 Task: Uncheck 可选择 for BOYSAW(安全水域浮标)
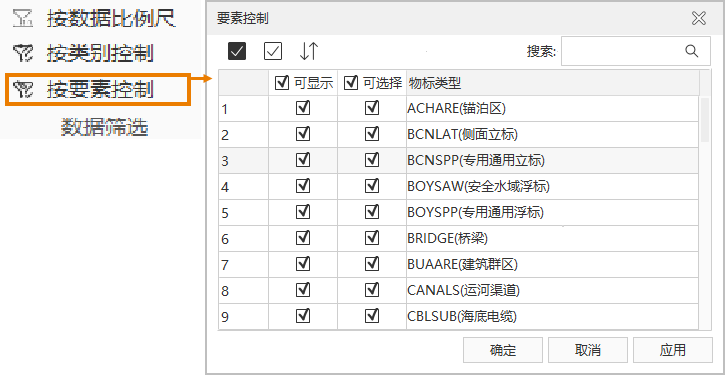pos(372,186)
